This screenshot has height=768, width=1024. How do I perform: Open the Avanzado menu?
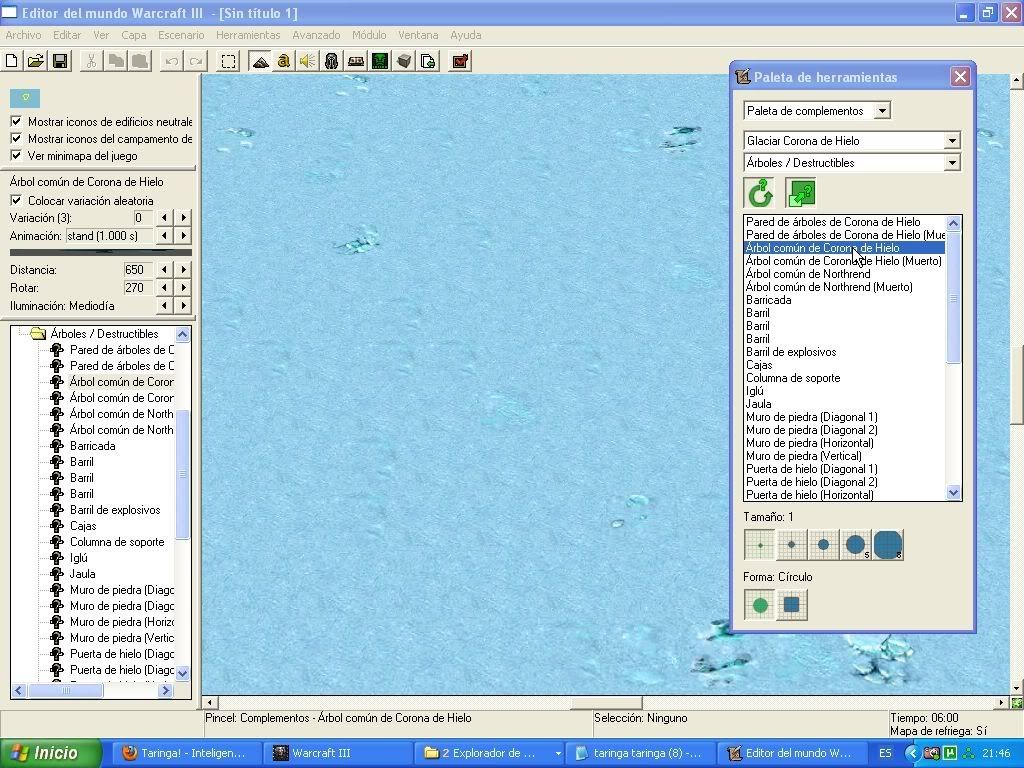(x=316, y=35)
